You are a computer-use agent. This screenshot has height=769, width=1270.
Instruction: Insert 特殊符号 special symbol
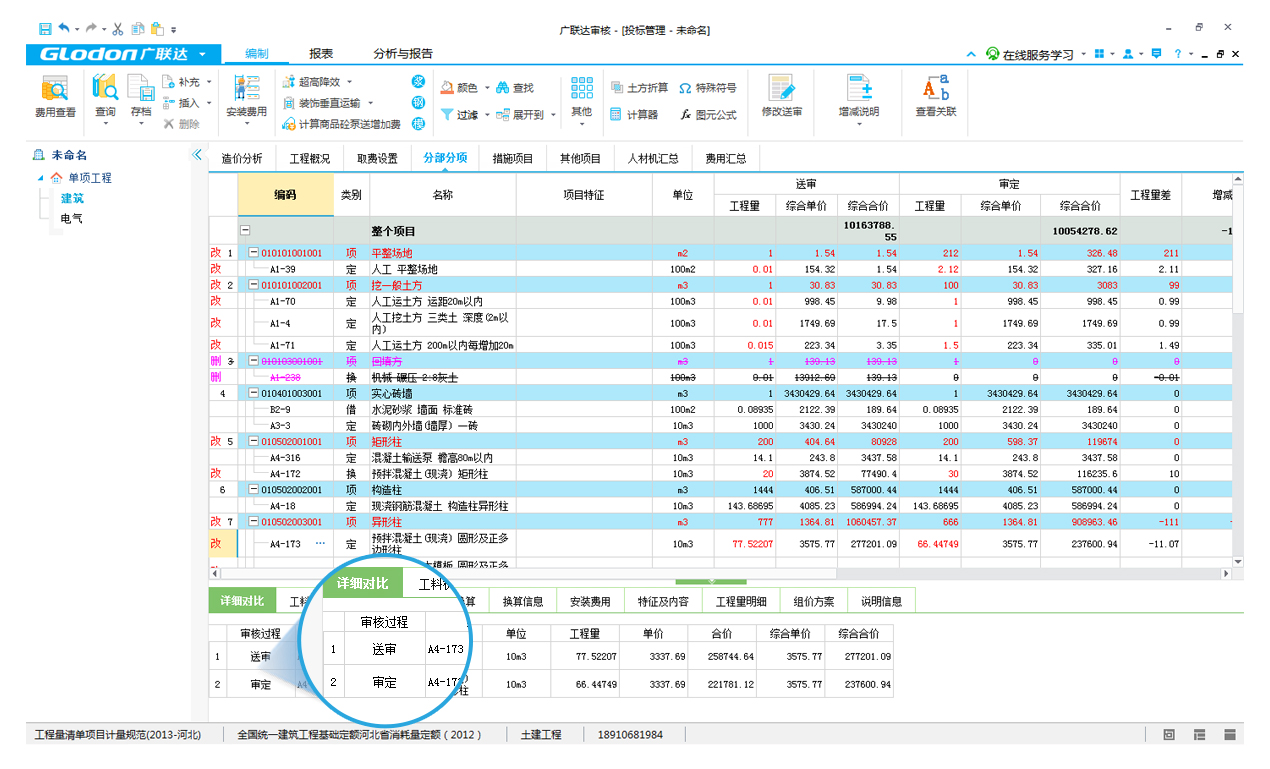click(x=708, y=88)
